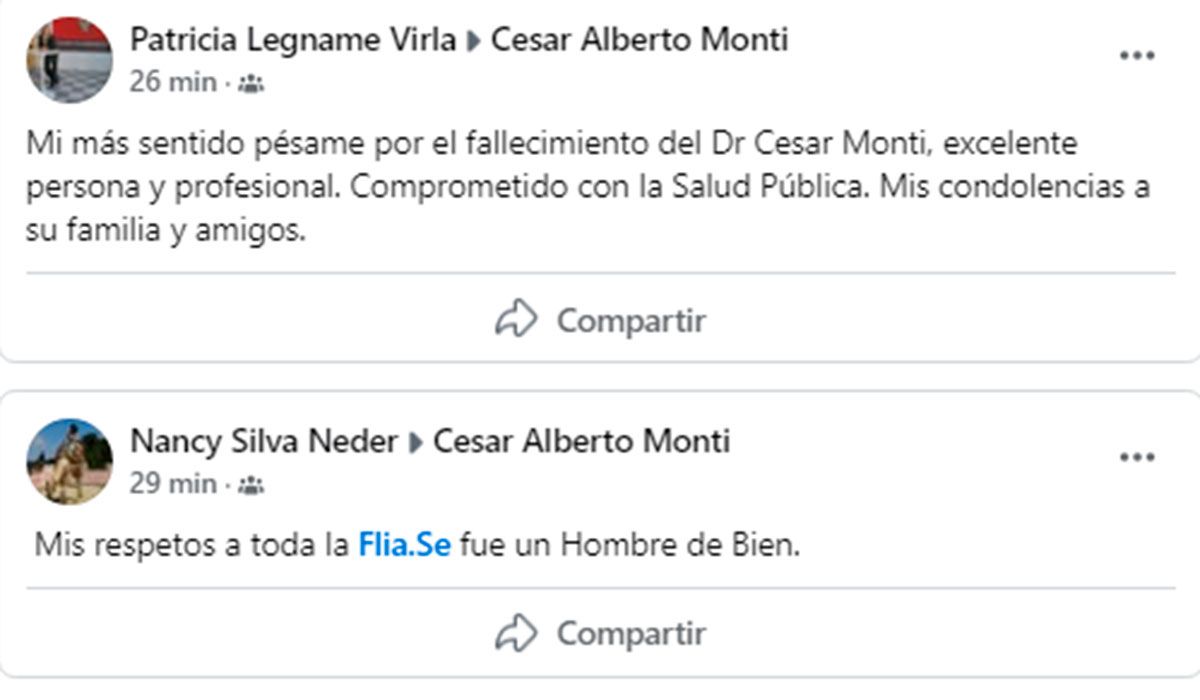Open Nancy Silva Neder's profile picture
1200x700 pixels.
(69, 461)
